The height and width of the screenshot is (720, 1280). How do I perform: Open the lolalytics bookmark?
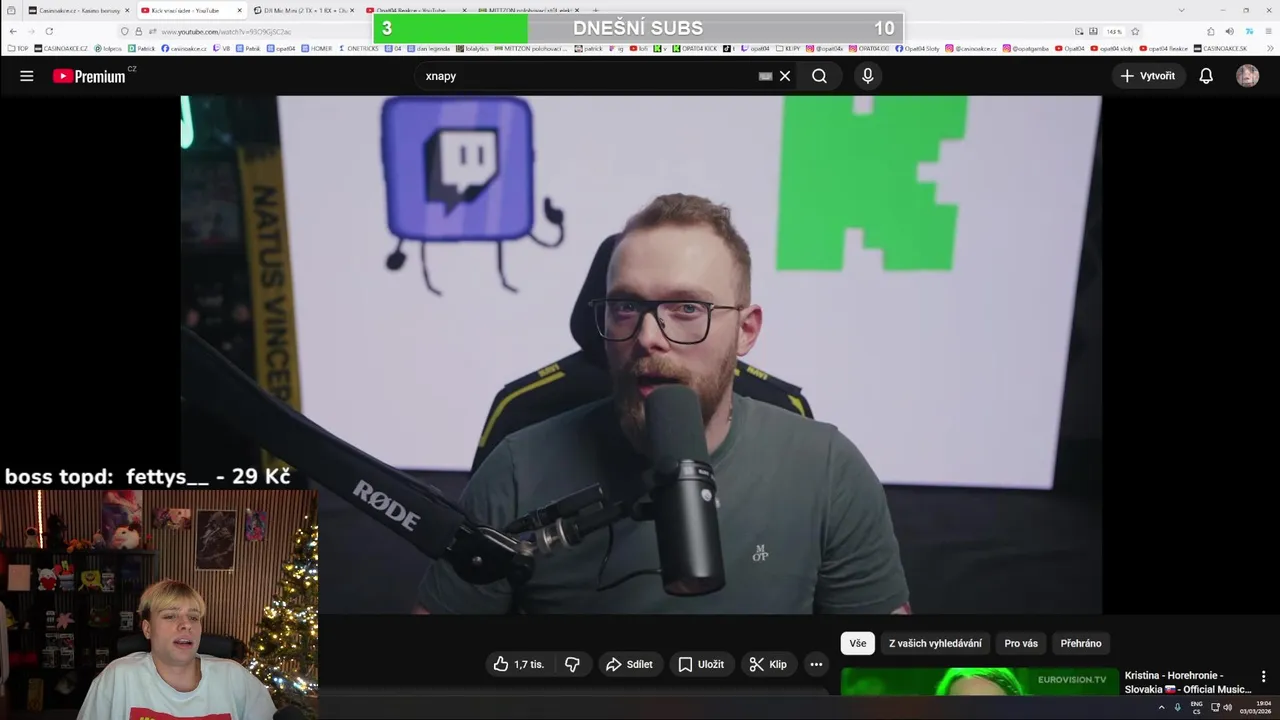473,48
